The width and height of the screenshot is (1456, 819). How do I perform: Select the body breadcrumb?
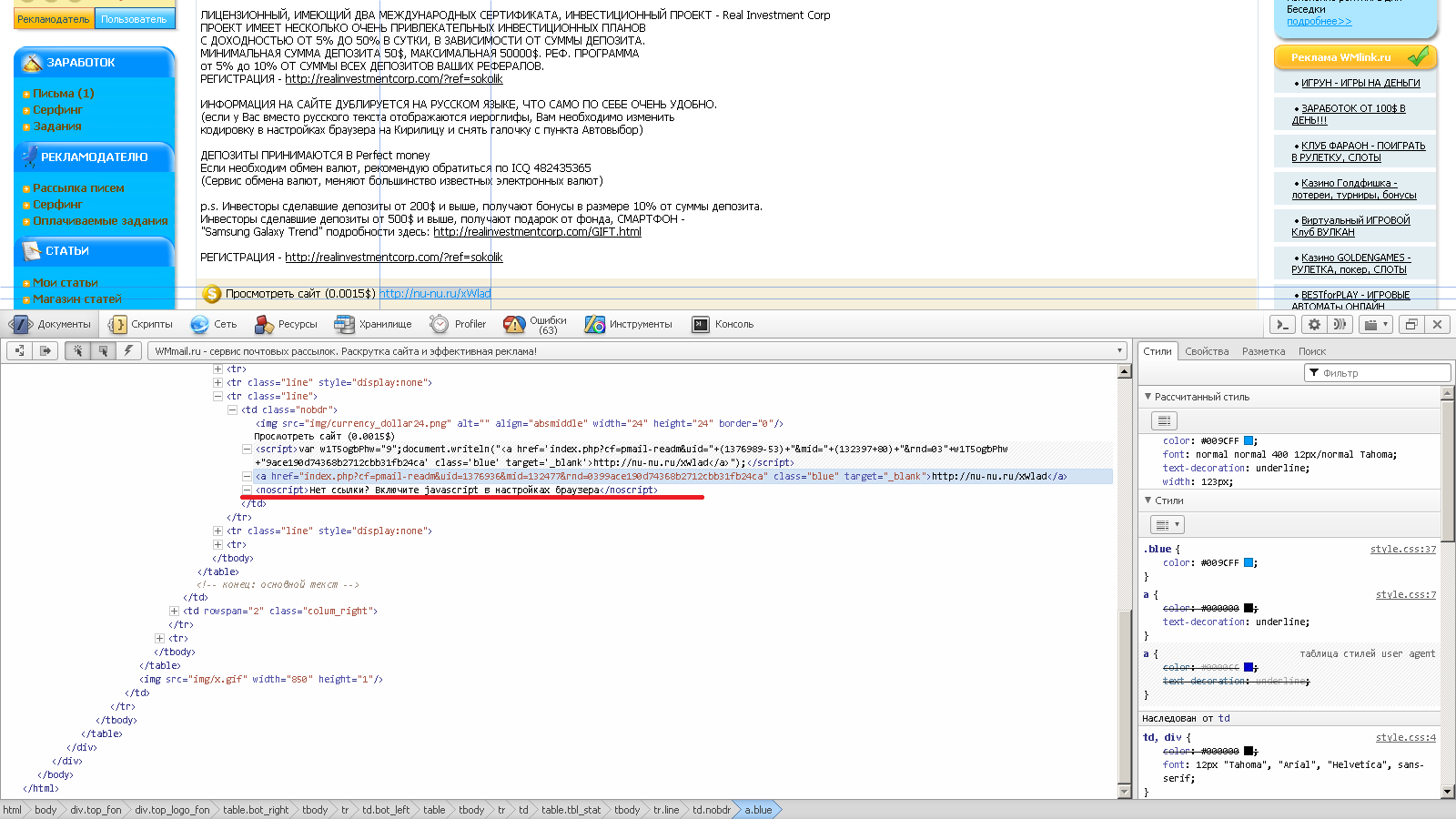pos(45,810)
